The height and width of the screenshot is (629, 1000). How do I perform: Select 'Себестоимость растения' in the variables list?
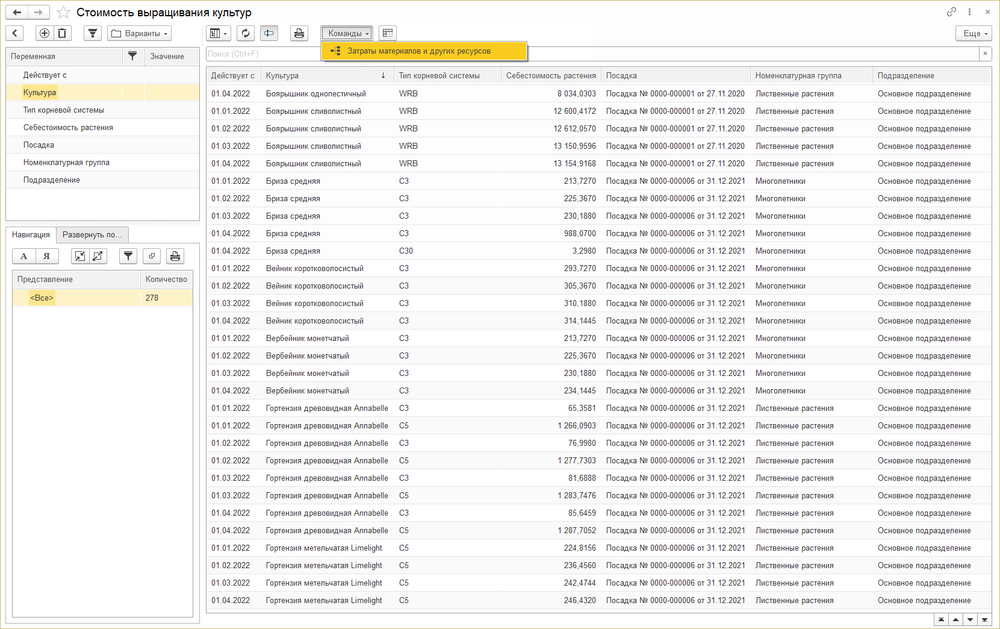coord(68,127)
